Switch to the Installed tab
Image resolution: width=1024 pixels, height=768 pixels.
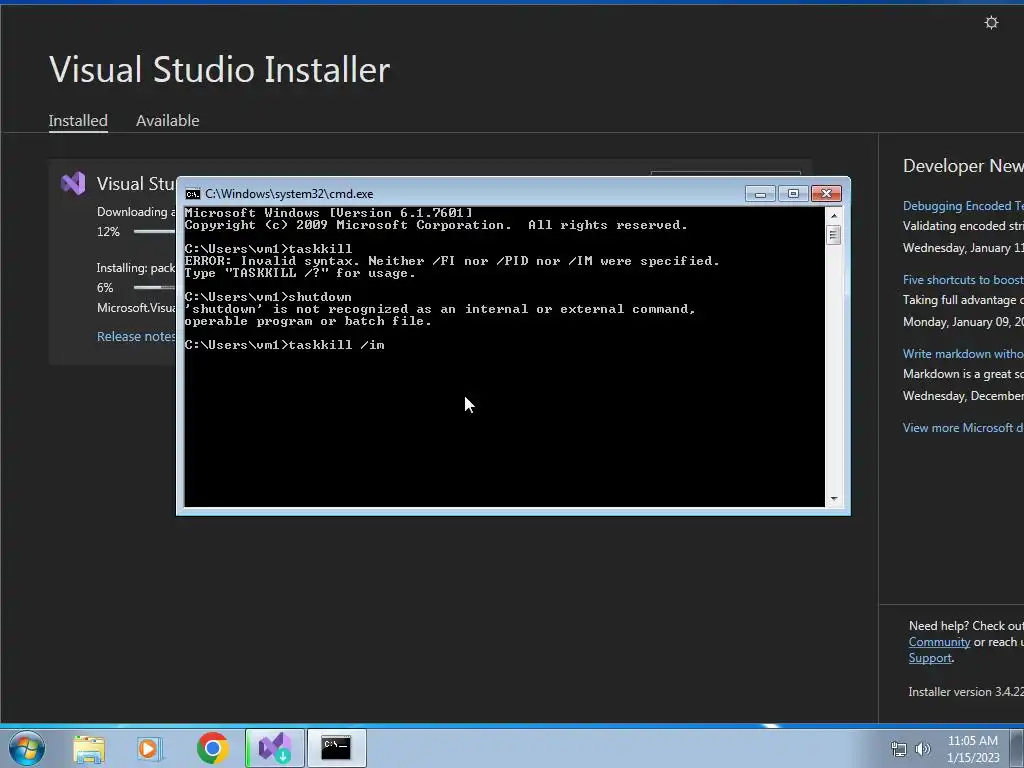pyautogui.click(x=78, y=121)
